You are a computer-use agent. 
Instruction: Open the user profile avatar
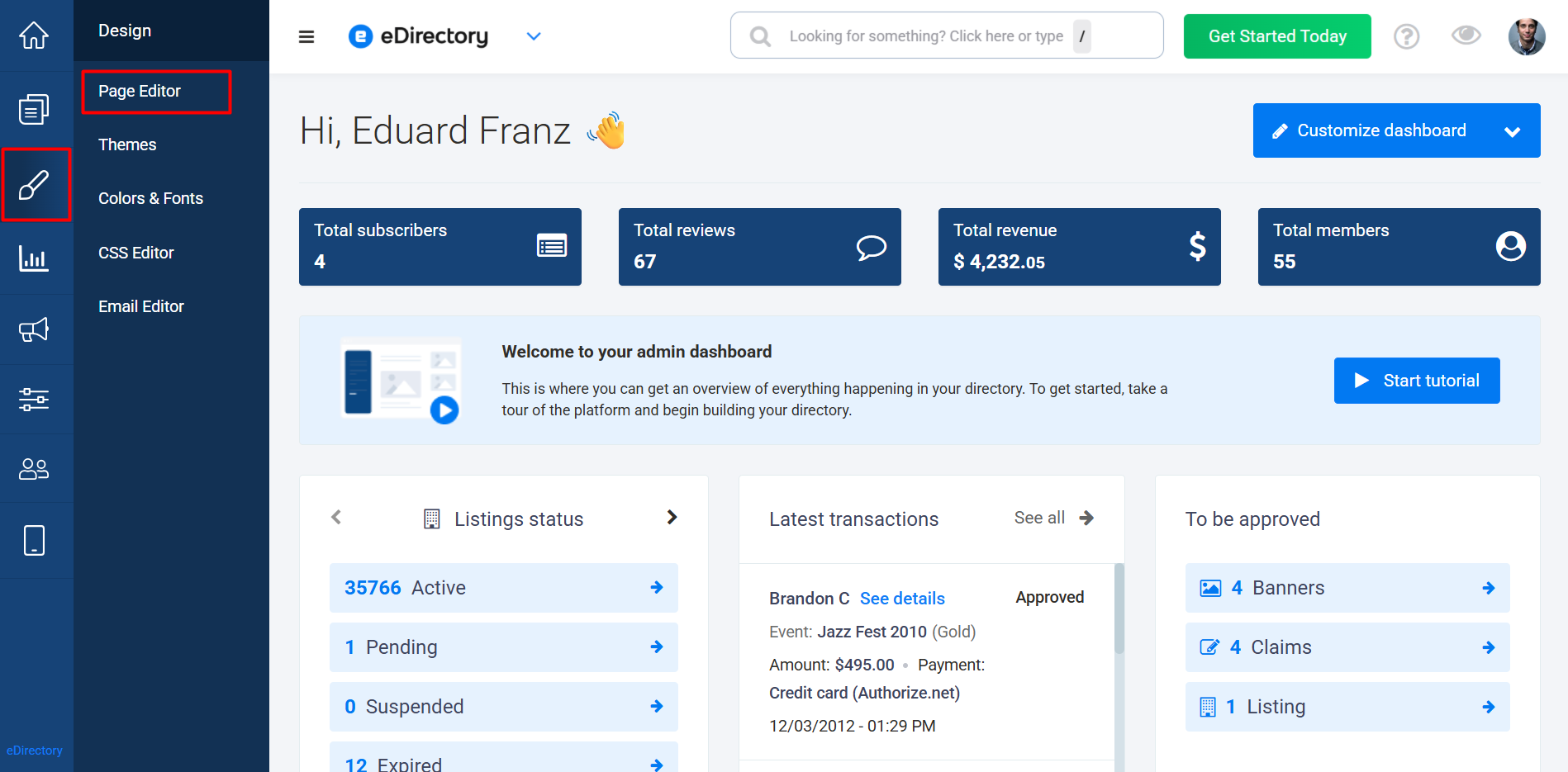[x=1527, y=36]
